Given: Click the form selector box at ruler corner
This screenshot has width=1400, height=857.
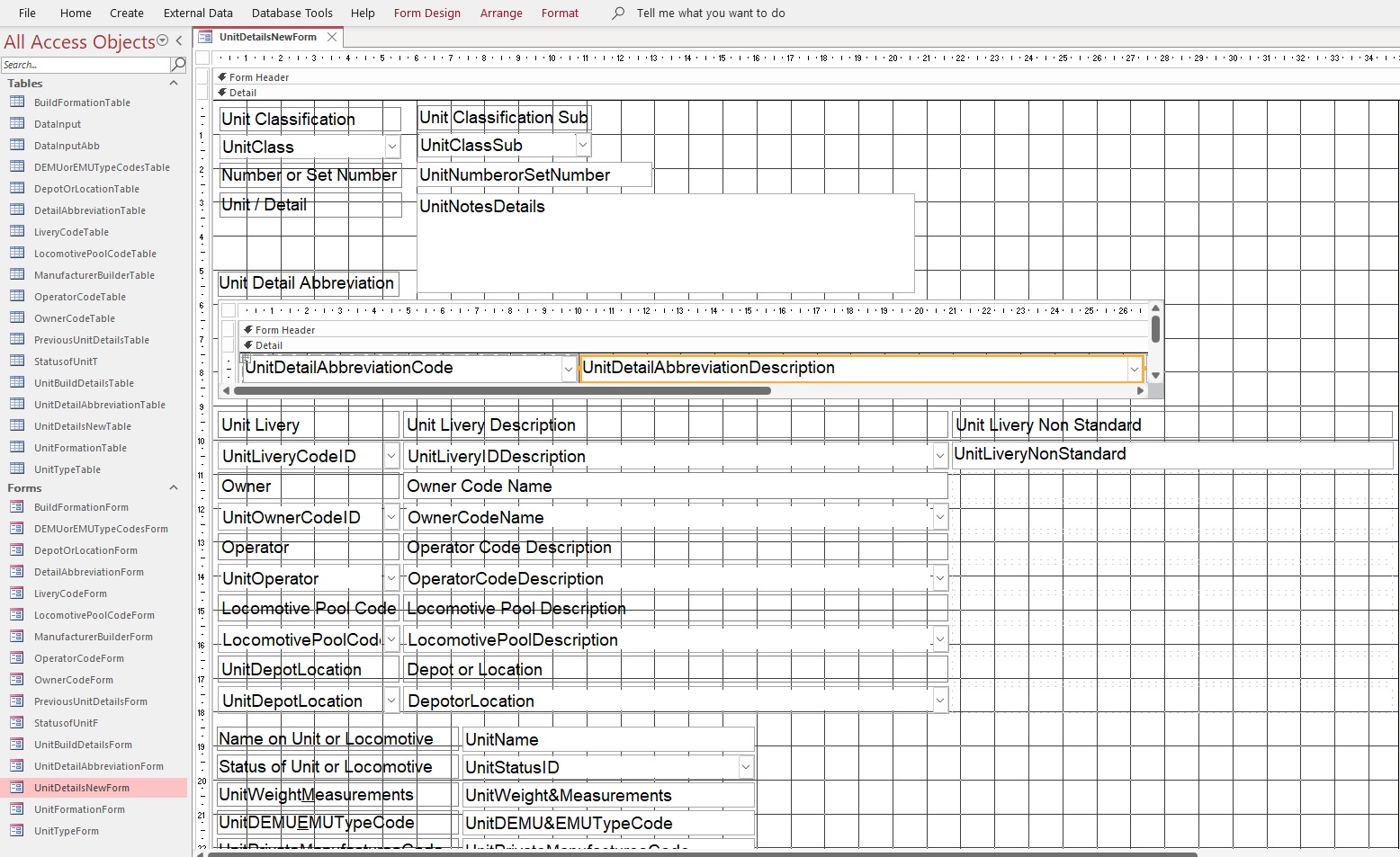Looking at the screenshot, I should click(203, 58).
